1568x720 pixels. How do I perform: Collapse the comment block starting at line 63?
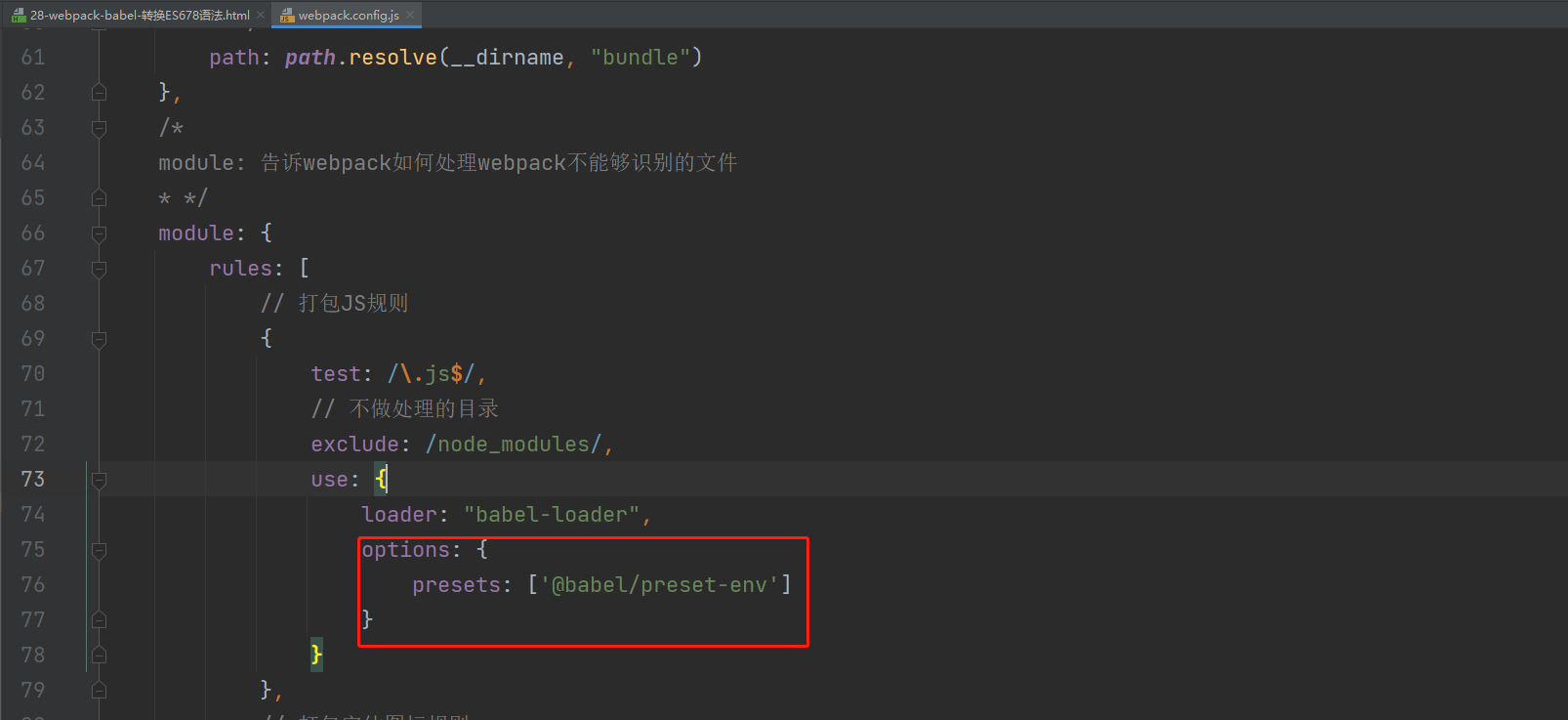(x=99, y=128)
